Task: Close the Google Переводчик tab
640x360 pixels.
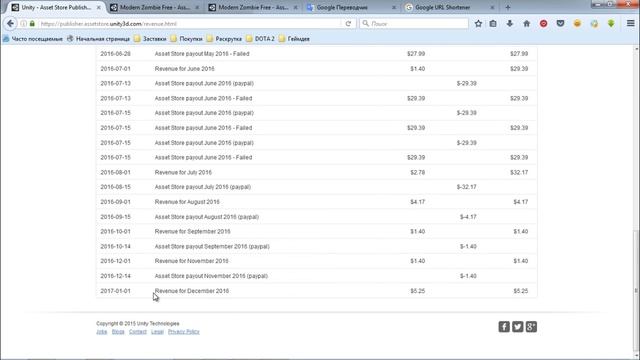Action: pos(393,8)
